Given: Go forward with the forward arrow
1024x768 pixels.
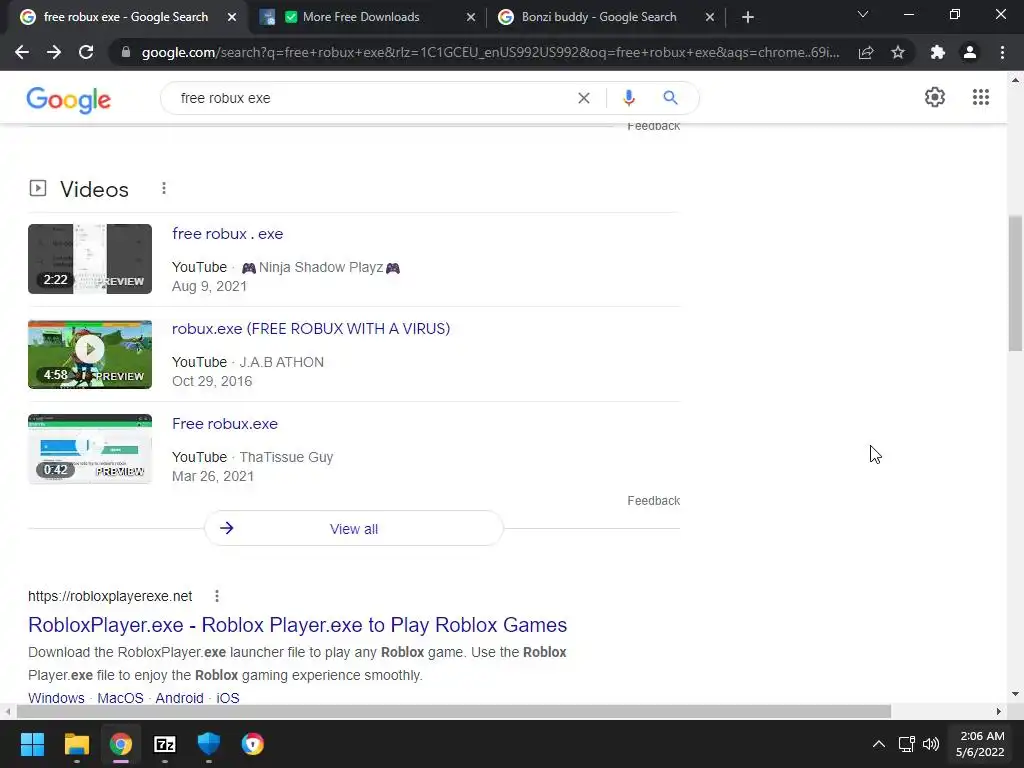Looking at the screenshot, I should [54, 52].
